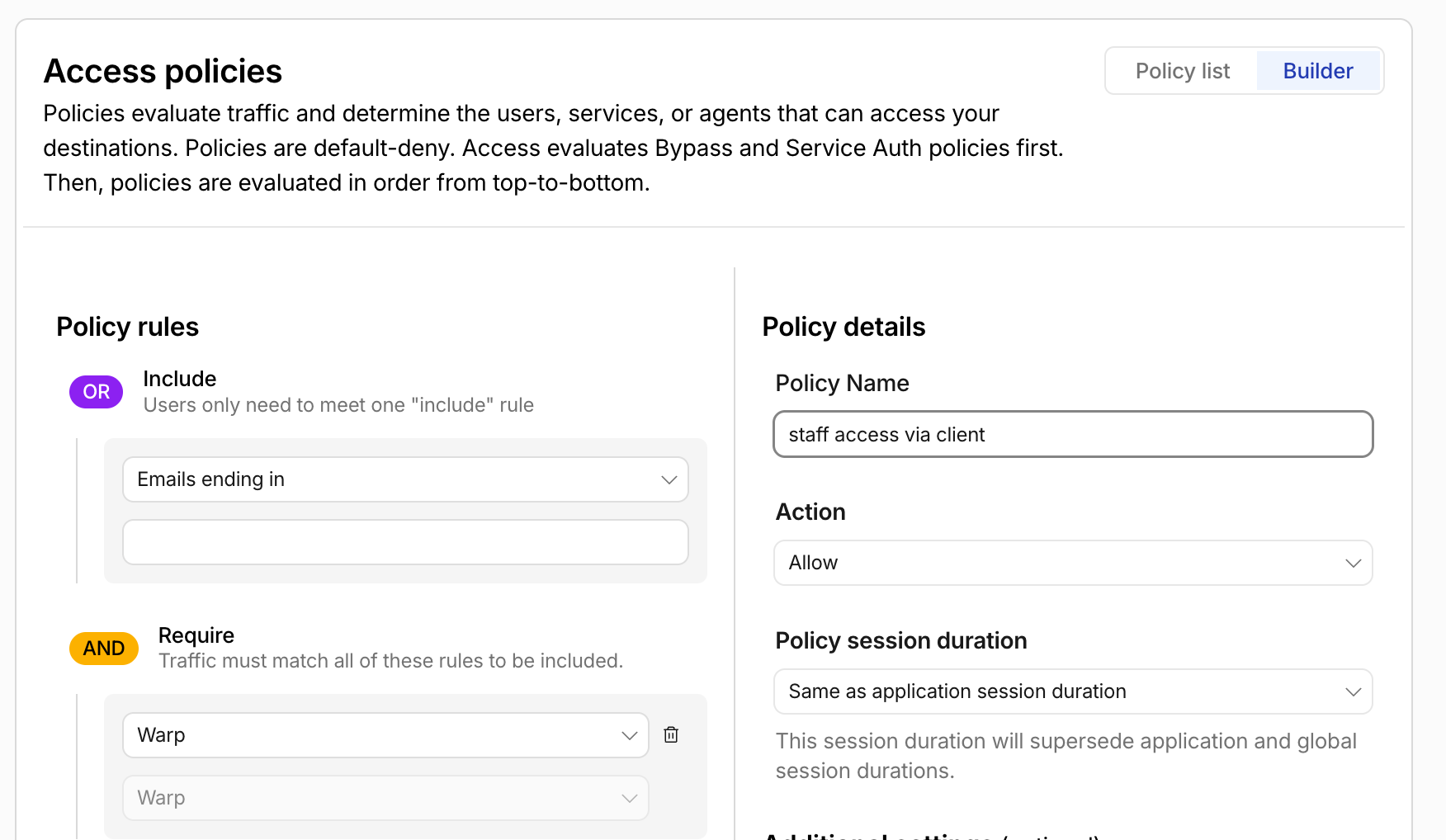This screenshot has width=1446, height=840.
Task: Click the Include rule label
Action: pos(179,379)
